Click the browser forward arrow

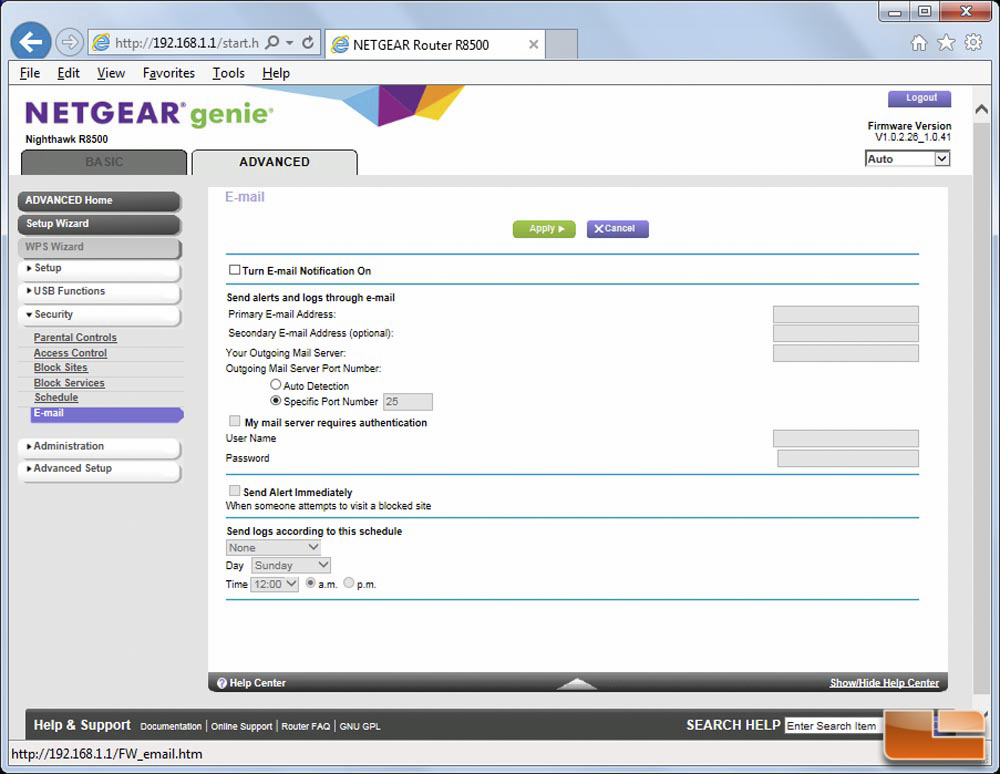click(69, 43)
